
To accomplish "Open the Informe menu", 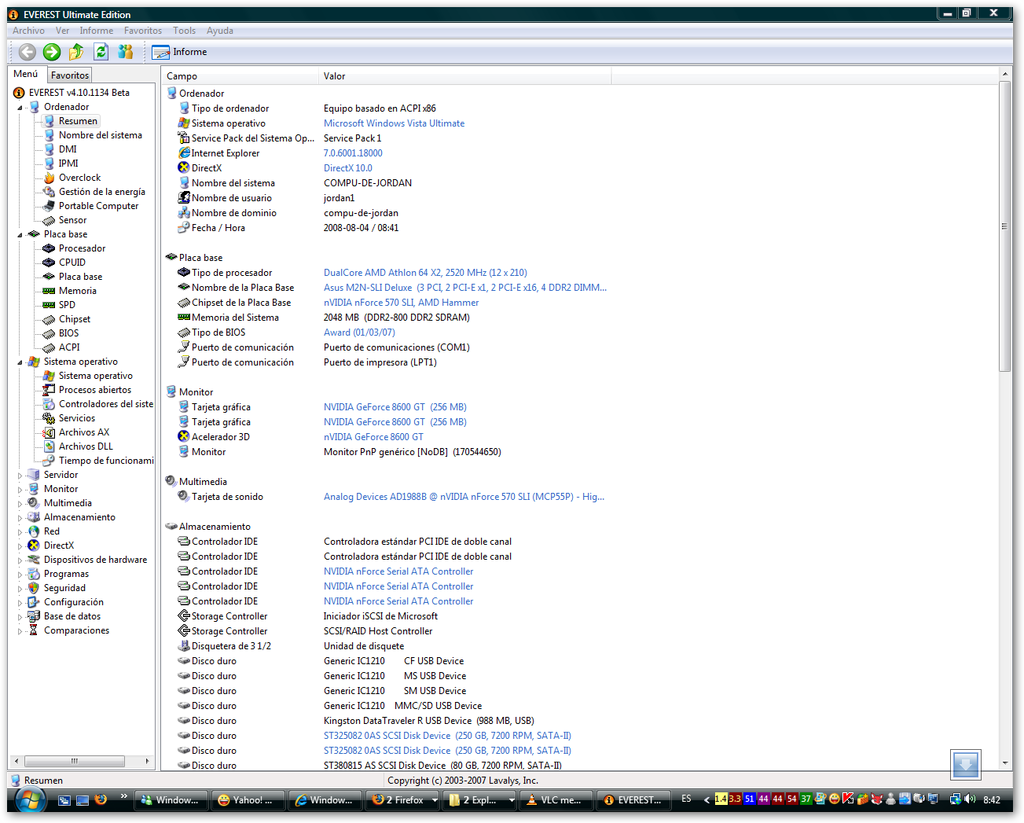I will click(97, 31).
